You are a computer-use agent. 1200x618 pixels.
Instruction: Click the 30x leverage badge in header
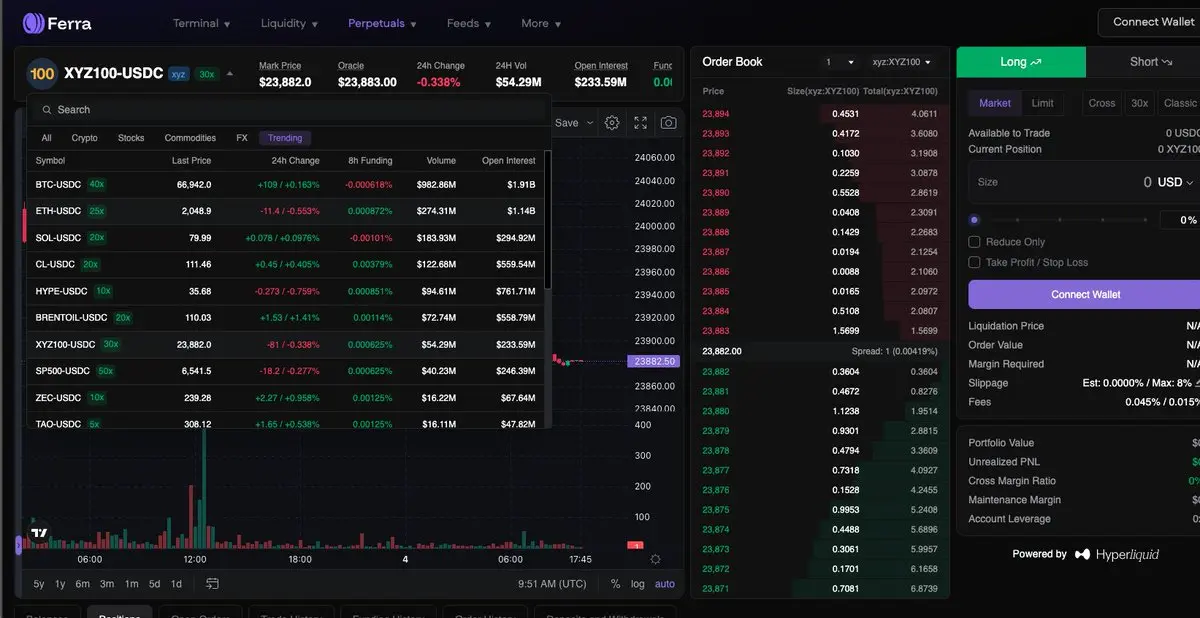point(205,74)
